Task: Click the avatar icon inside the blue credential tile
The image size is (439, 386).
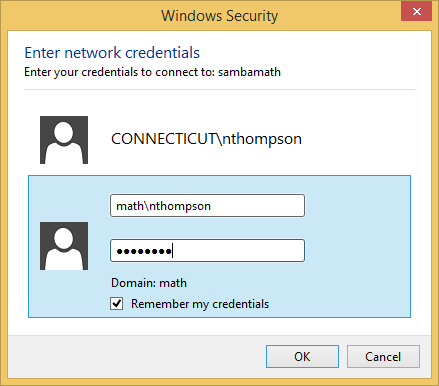Action: 64,246
